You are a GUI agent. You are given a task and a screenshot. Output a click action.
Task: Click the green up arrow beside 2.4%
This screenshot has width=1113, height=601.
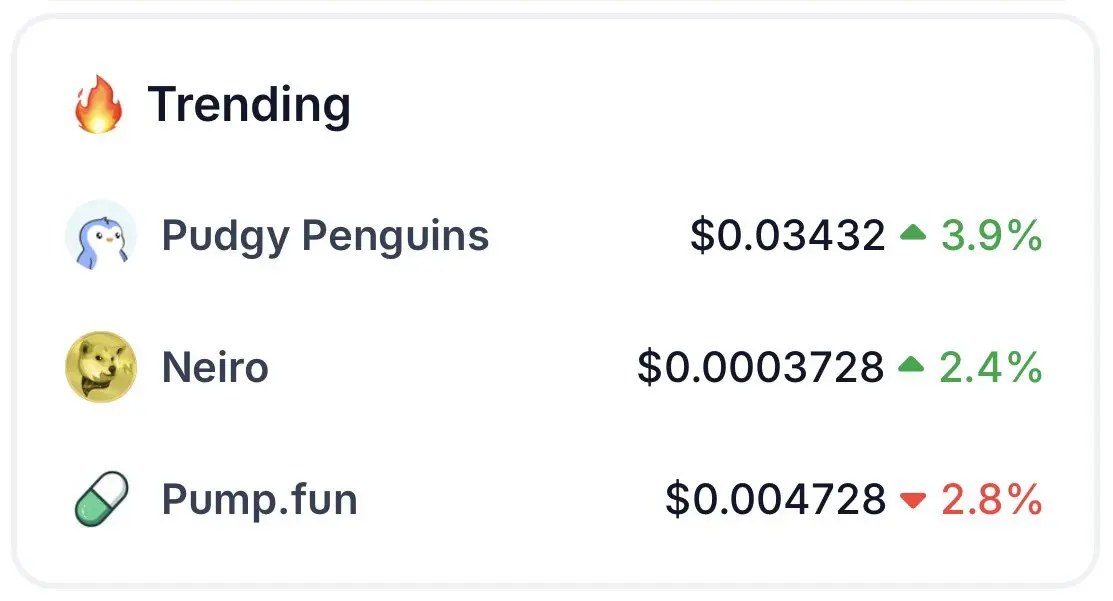pyautogui.click(x=911, y=365)
